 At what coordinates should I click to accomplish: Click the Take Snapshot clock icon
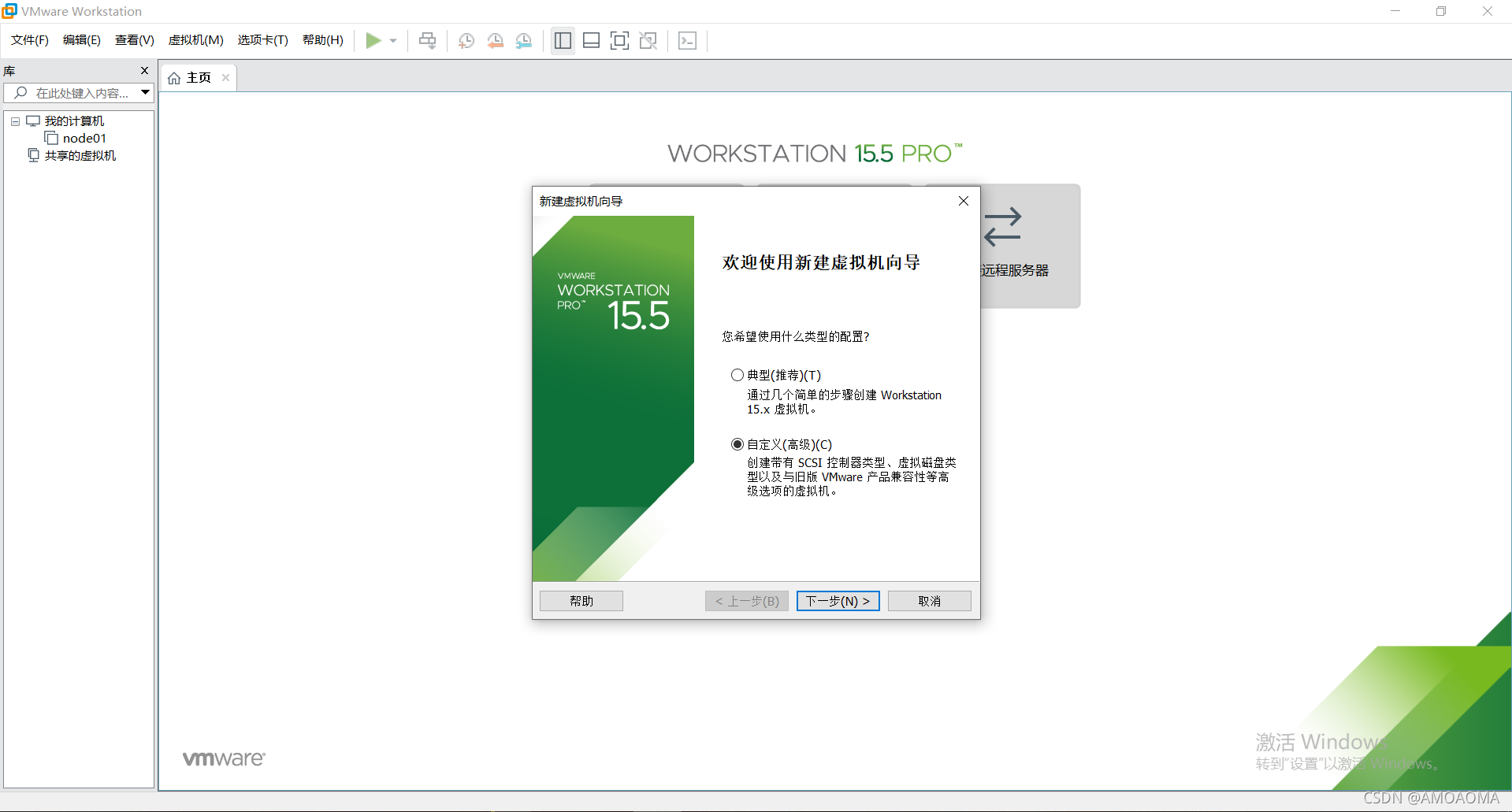(x=466, y=41)
